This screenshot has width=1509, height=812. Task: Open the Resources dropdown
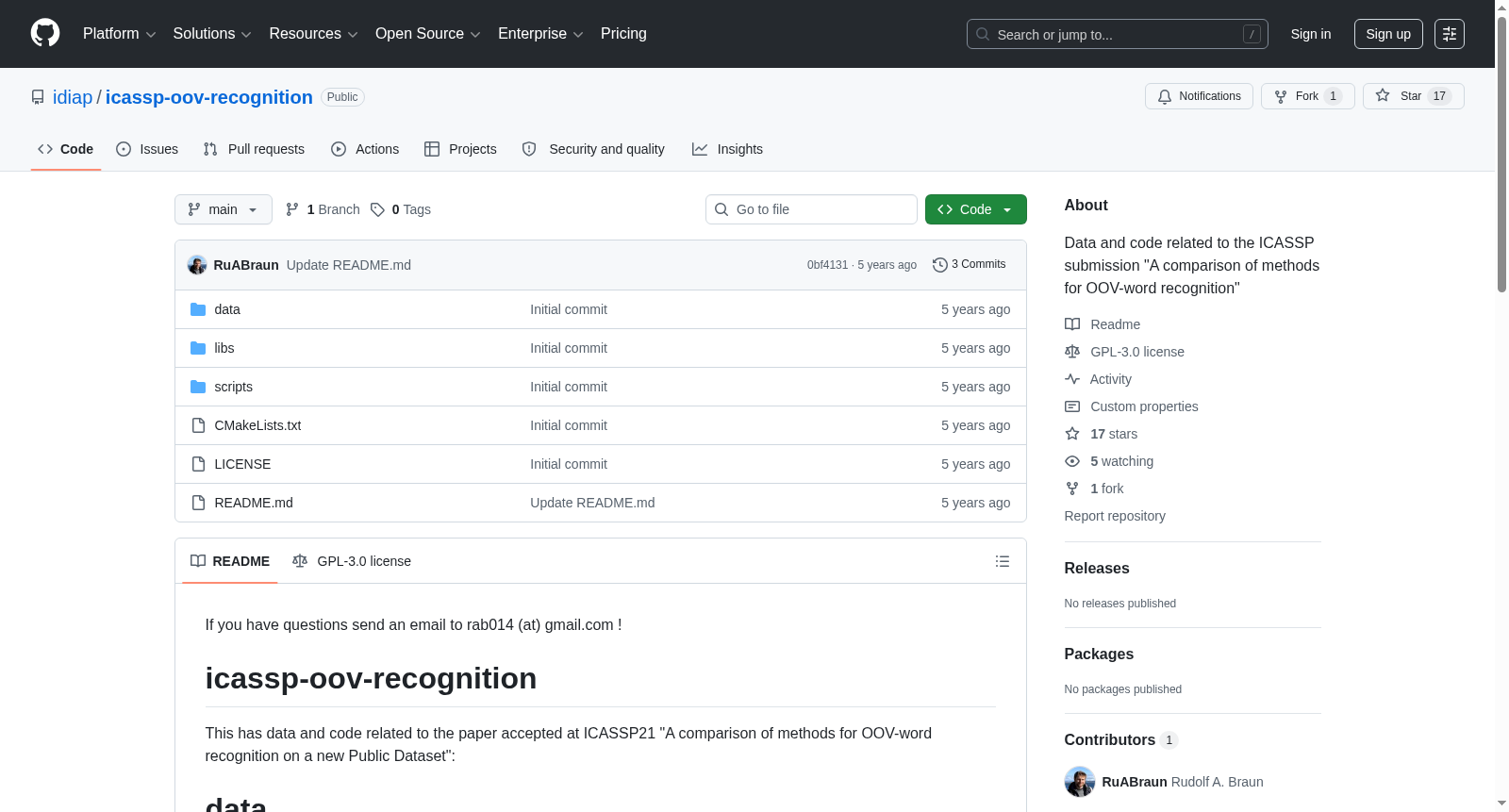(313, 34)
